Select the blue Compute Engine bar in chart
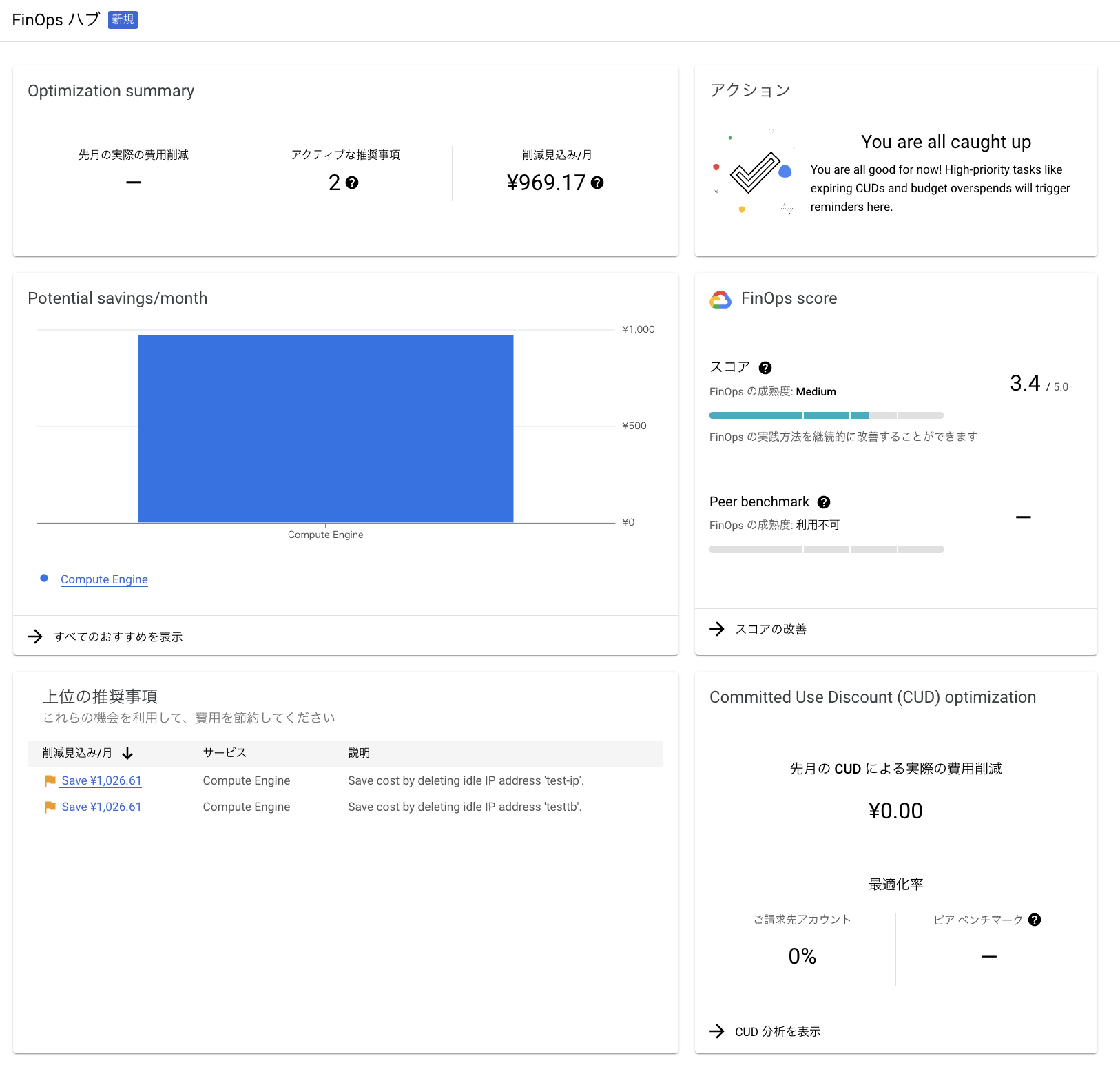1120x1065 pixels. point(326,427)
